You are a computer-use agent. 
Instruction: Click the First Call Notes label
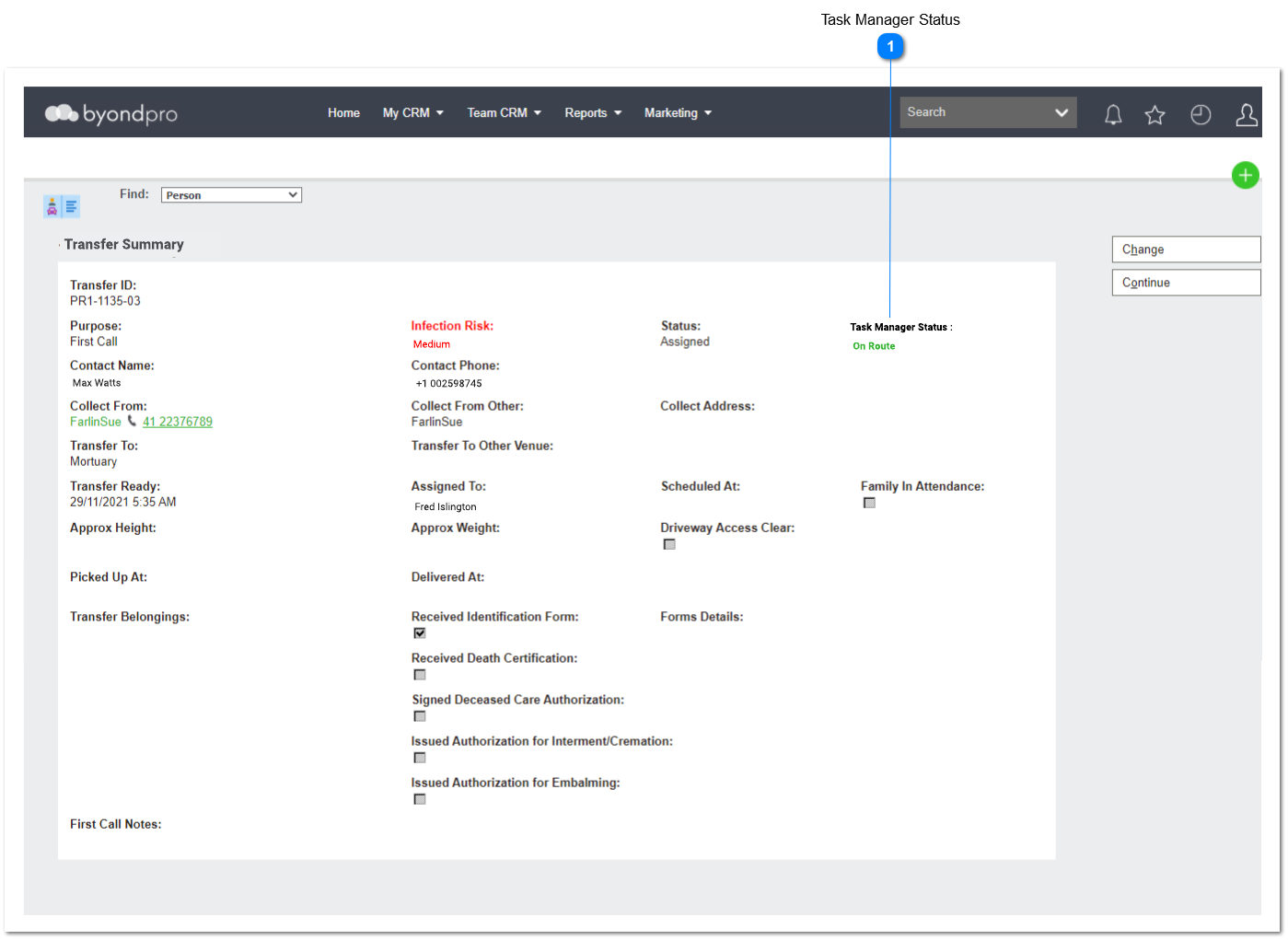[x=116, y=824]
